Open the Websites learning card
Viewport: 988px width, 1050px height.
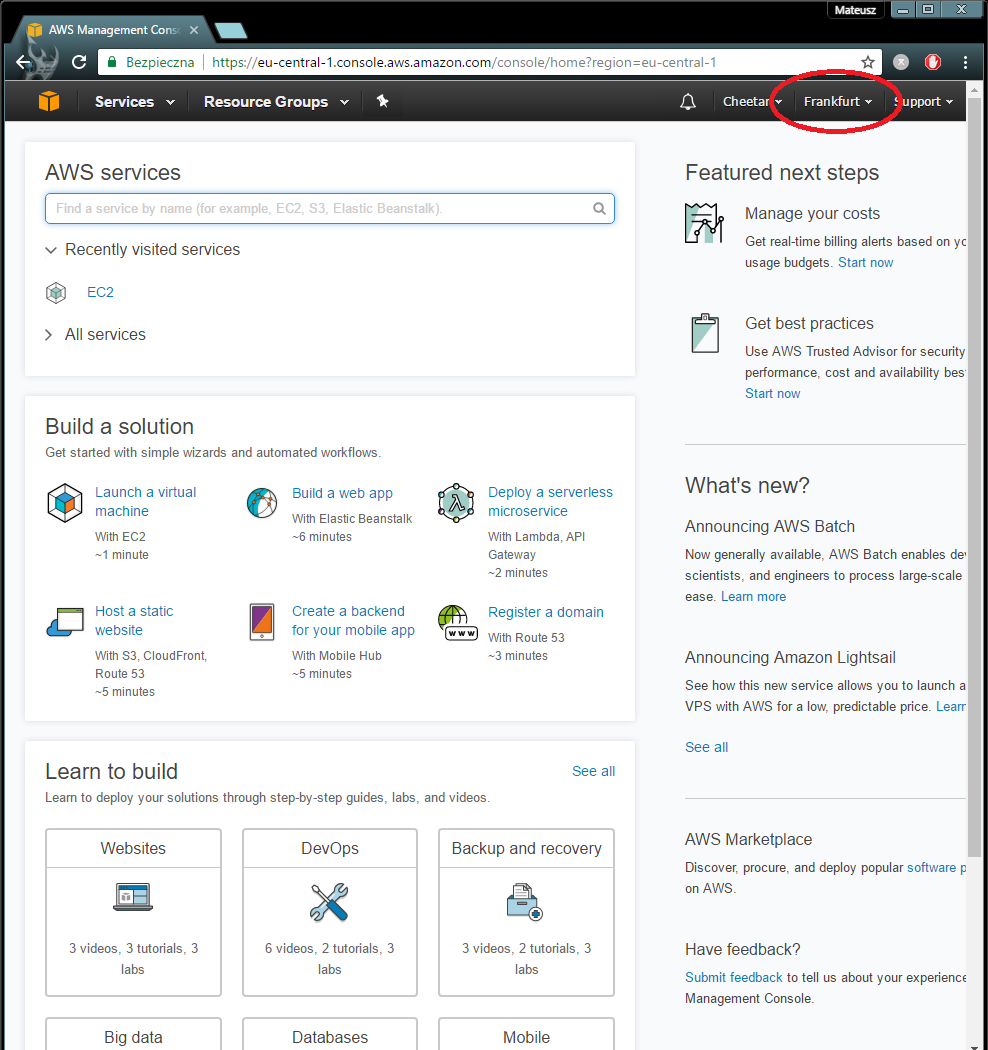pos(133,912)
